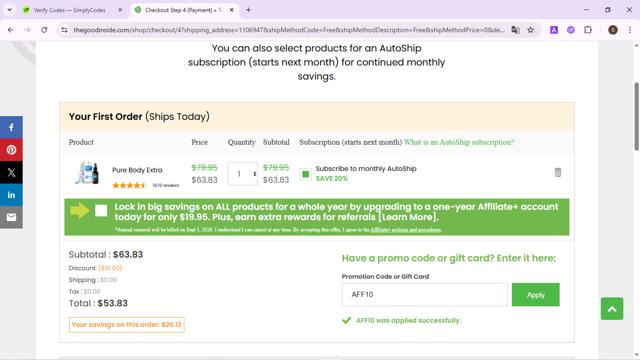
Task: Check the Affiliate+ account upgrade checkbox
Action: [x=101, y=211]
